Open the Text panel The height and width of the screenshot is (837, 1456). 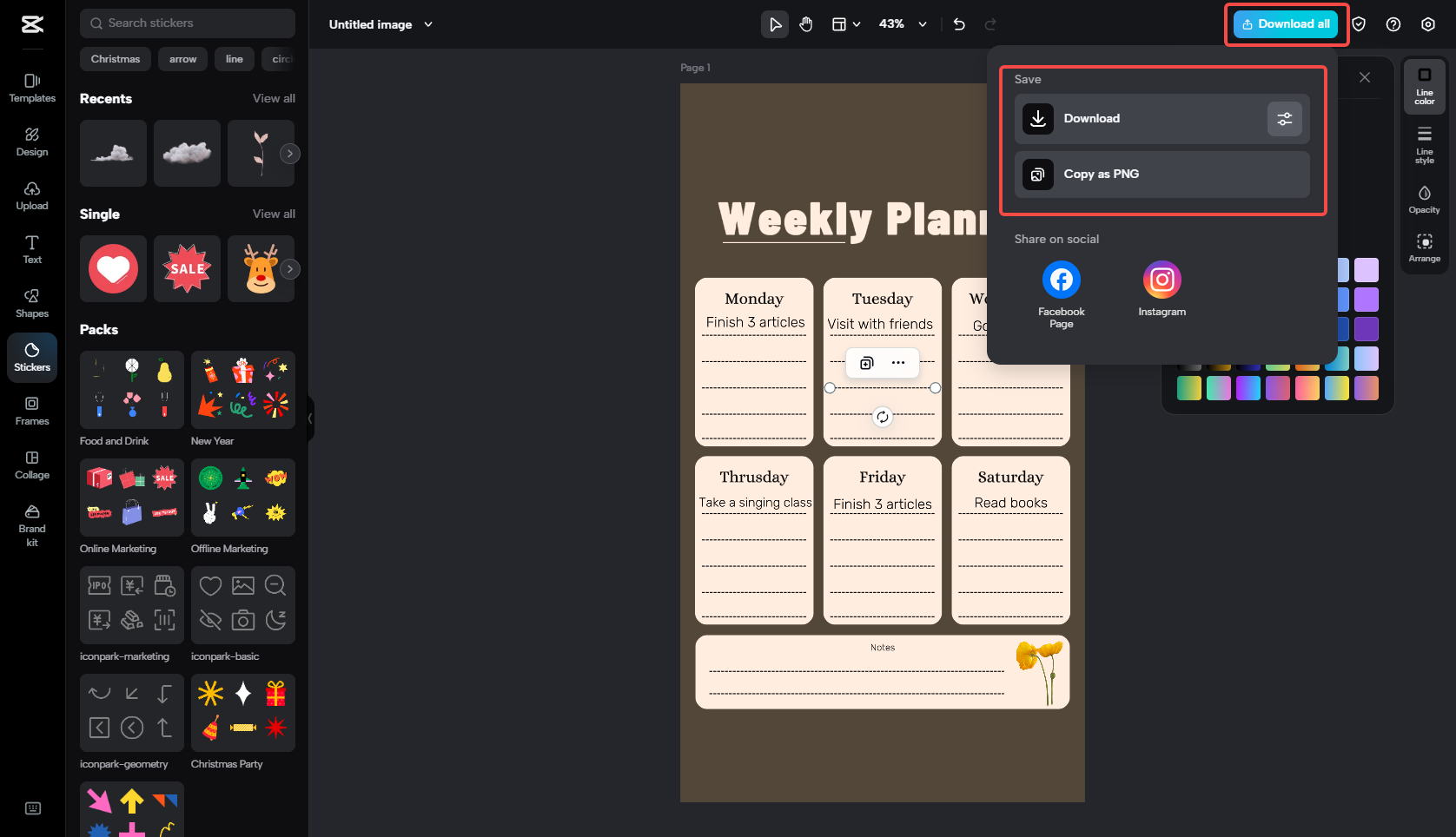tap(31, 250)
